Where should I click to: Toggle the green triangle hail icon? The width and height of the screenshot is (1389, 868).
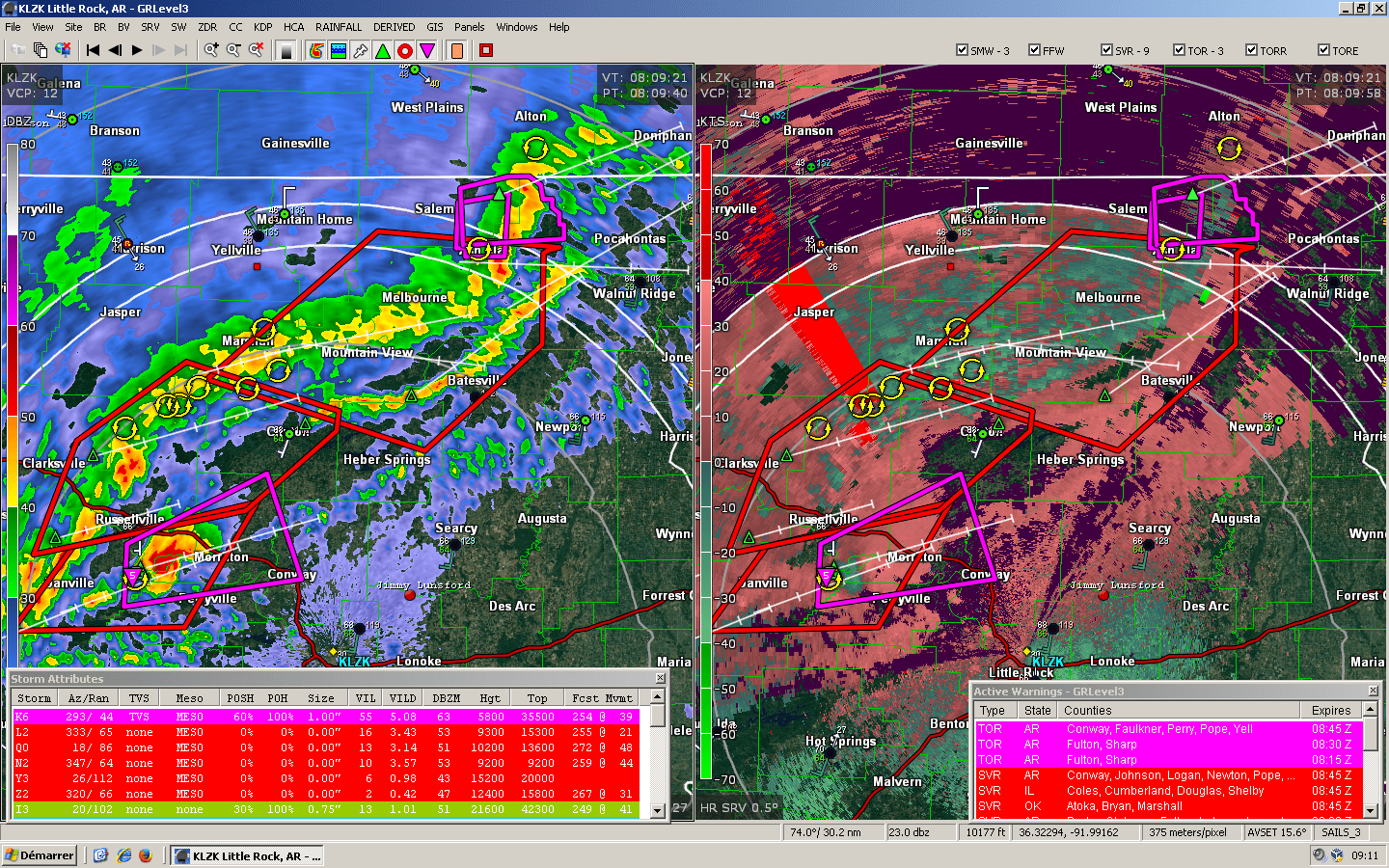pyautogui.click(x=383, y=50)
